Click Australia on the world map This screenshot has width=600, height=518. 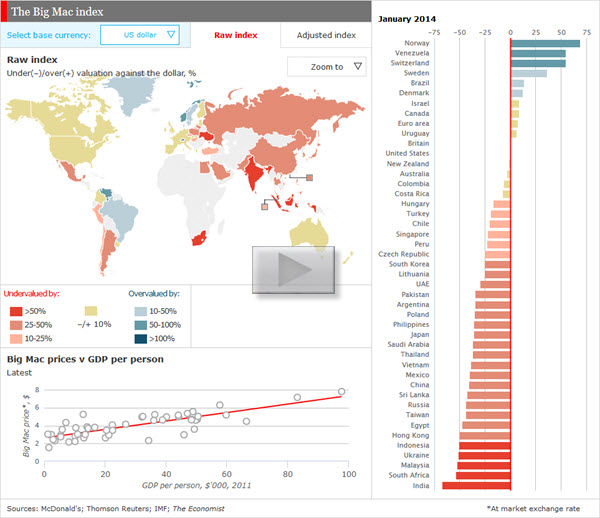coord(316,235)
